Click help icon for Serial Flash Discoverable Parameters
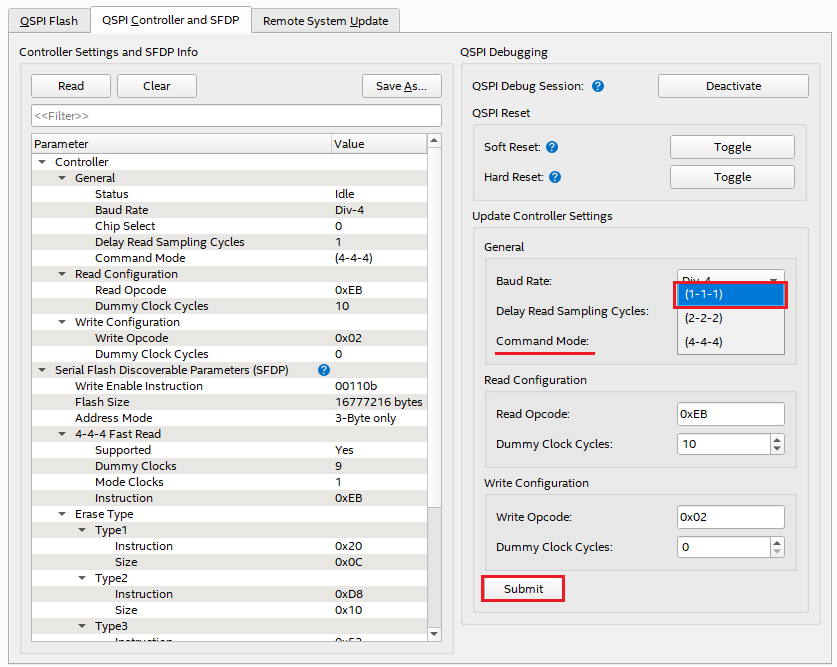Screen dimensions: 837x667 pyautogui.click(x=324, y=370)
